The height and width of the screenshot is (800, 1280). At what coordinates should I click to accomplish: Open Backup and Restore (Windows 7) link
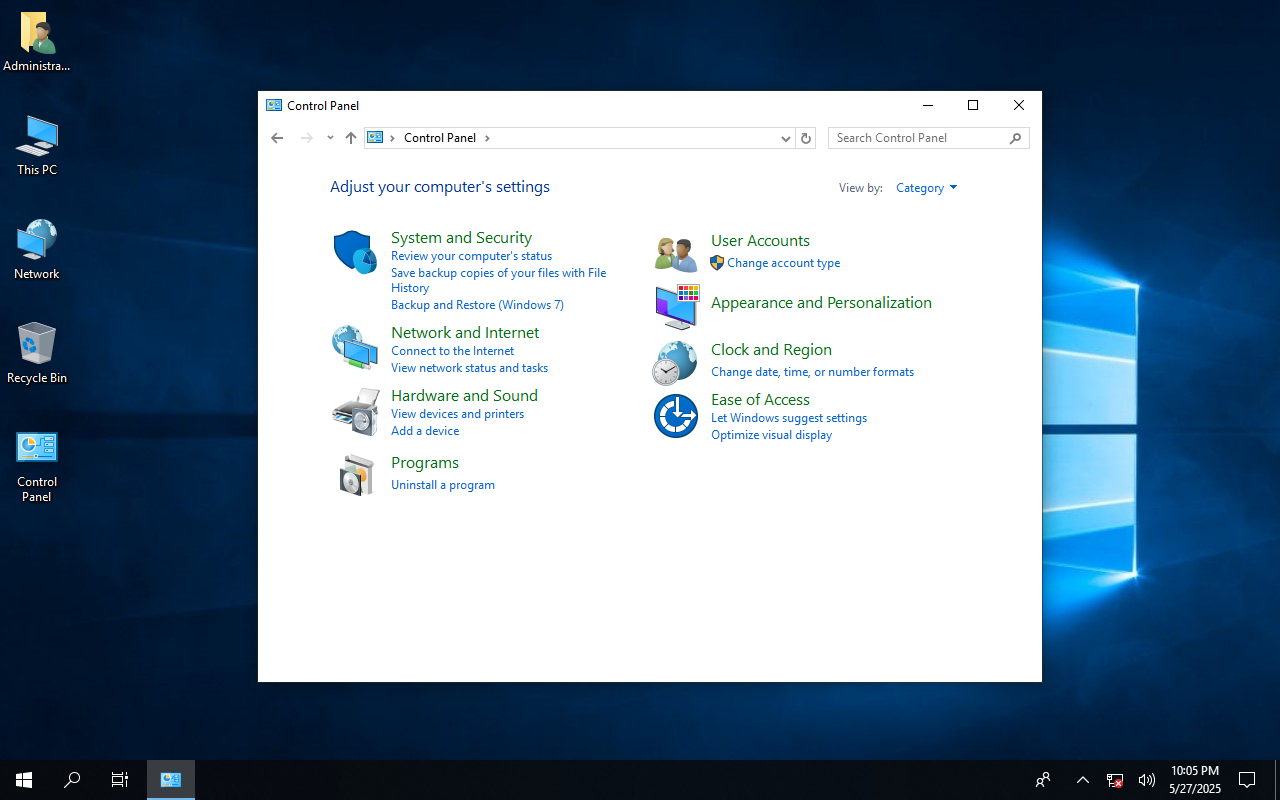(x=477, y=305)
